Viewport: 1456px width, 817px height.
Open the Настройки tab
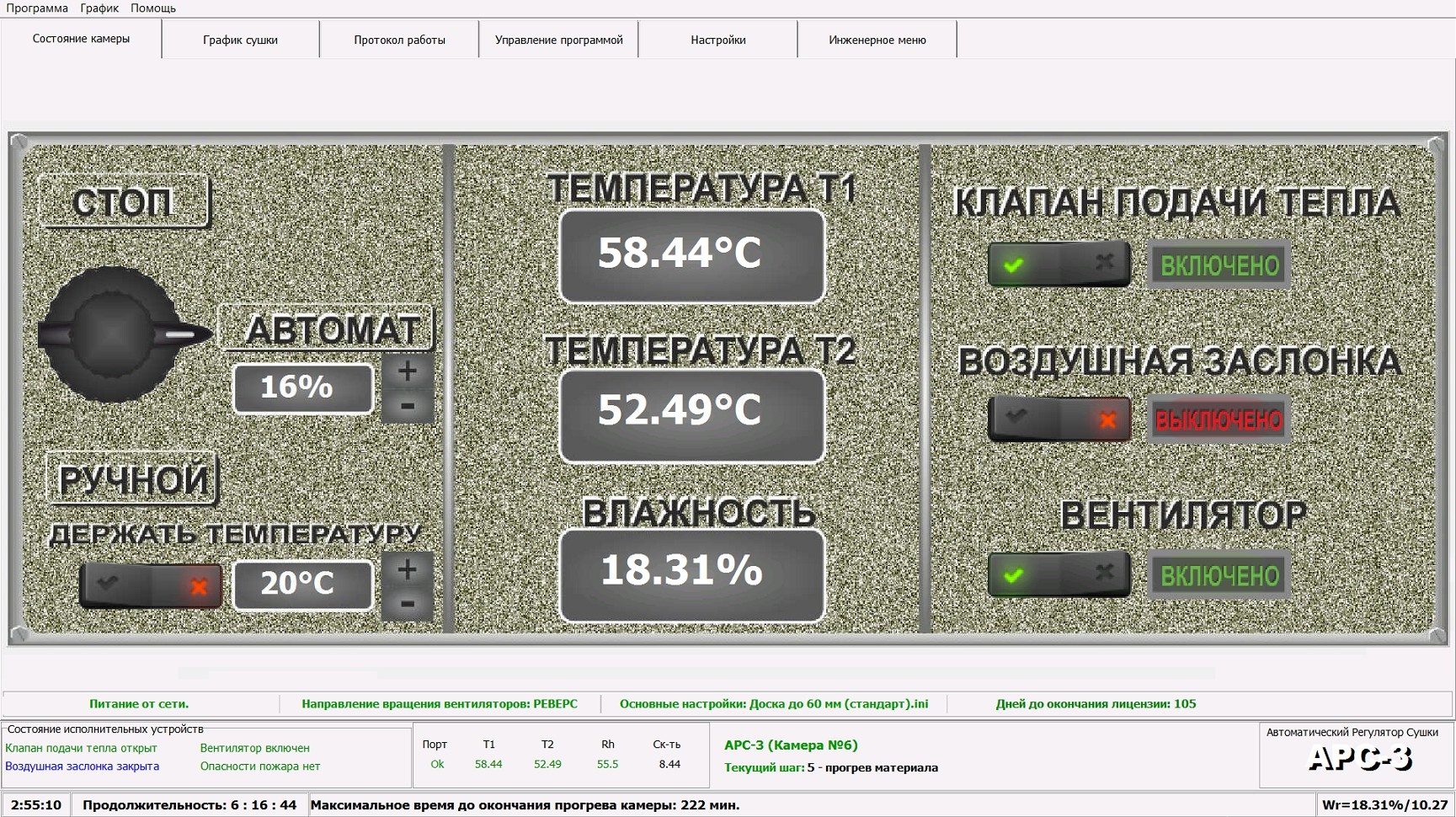(x=717, y=40)
